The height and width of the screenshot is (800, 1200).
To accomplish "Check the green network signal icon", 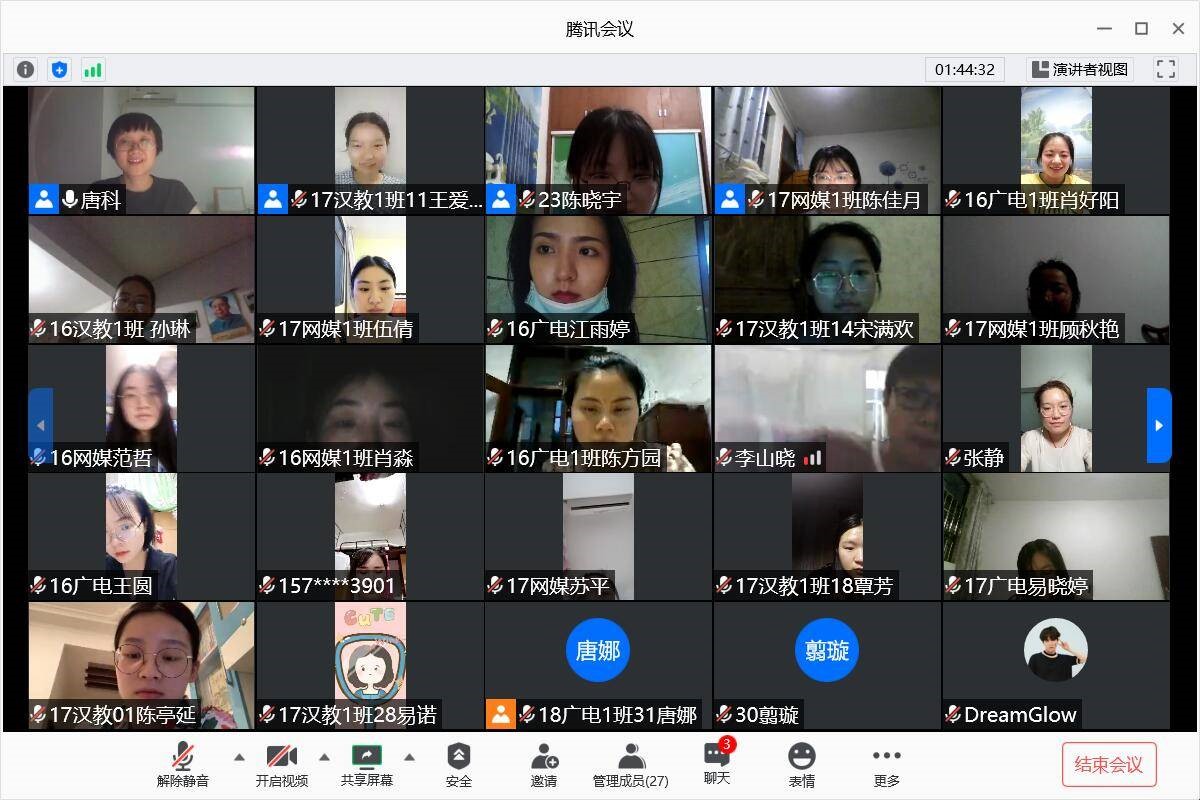I will pos(93,69).
